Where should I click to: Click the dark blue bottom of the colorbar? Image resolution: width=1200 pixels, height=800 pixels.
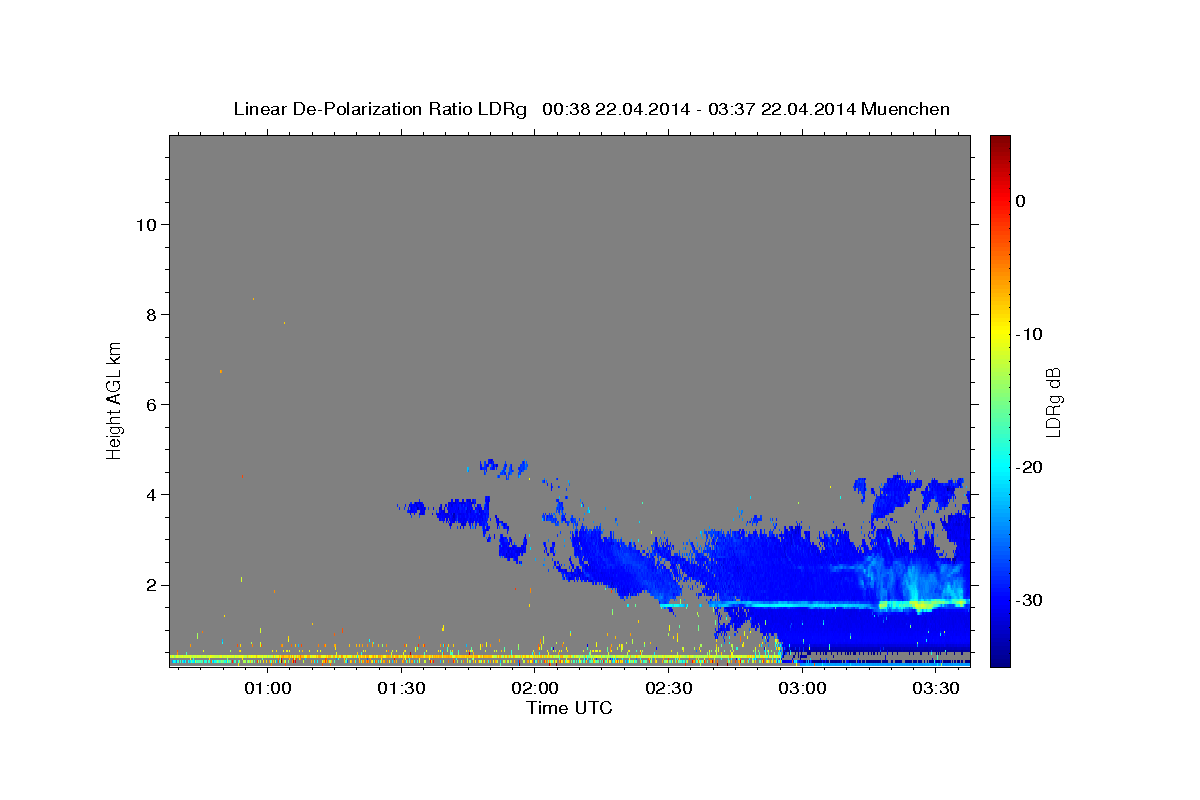coord(1000,658)
